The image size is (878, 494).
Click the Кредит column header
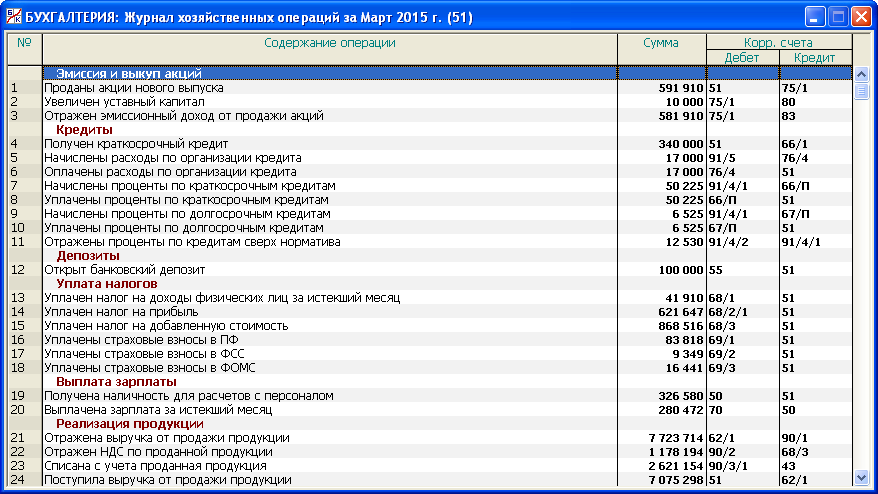(x=815, y=58)
